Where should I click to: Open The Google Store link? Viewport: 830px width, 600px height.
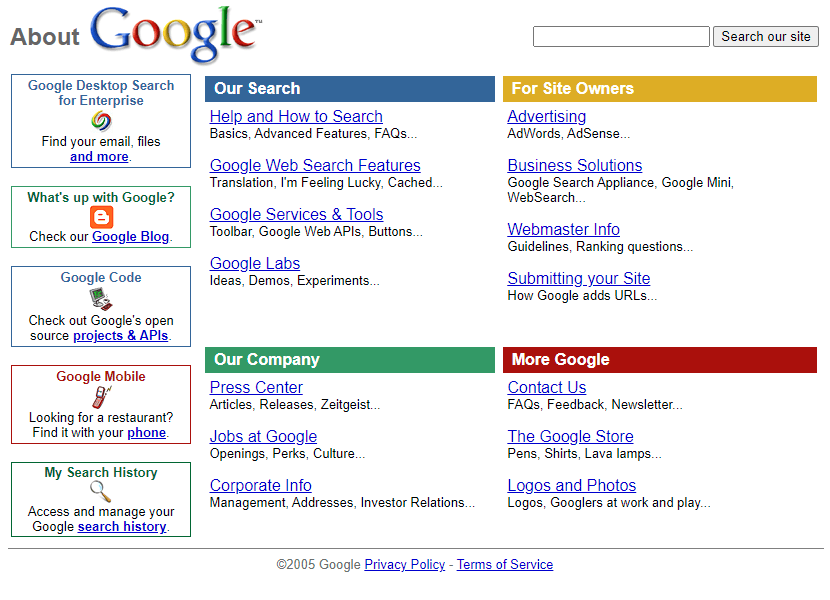tap(571, 436)
